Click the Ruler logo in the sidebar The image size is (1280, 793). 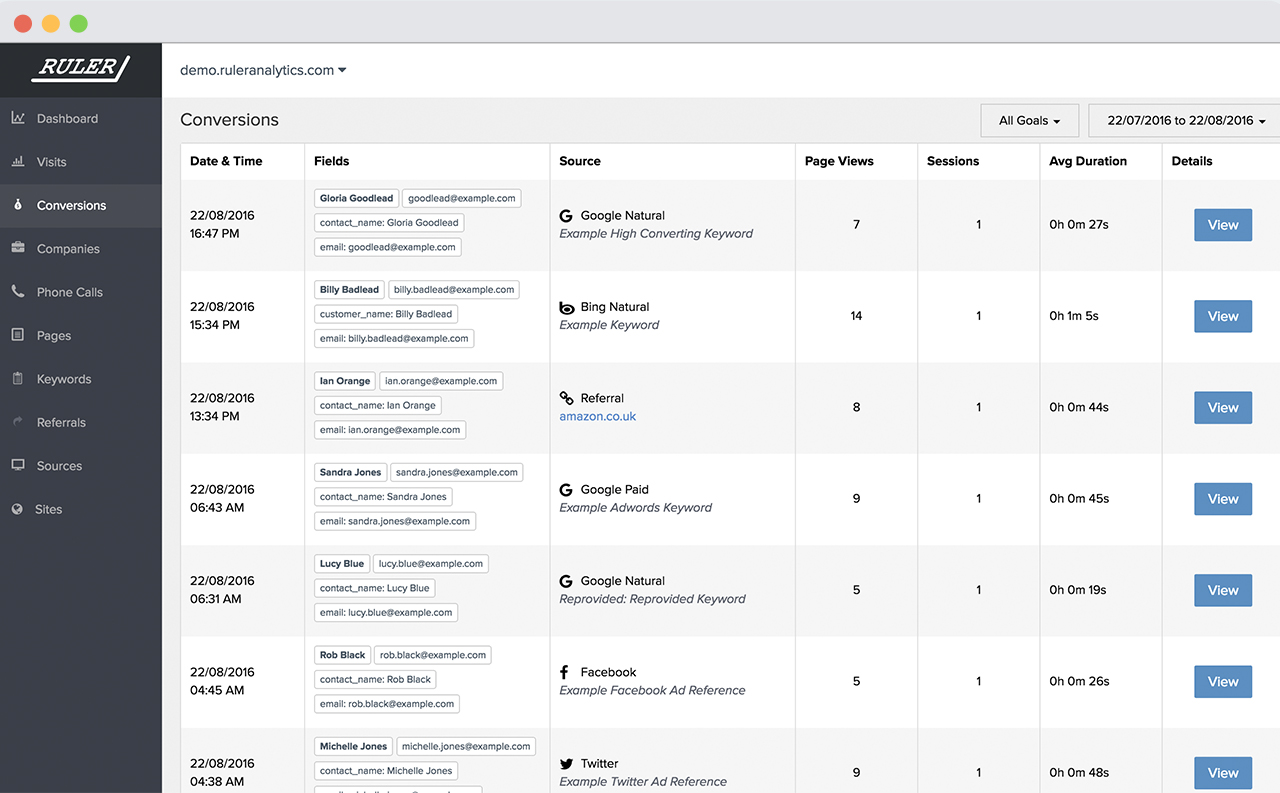coord(80,69)
